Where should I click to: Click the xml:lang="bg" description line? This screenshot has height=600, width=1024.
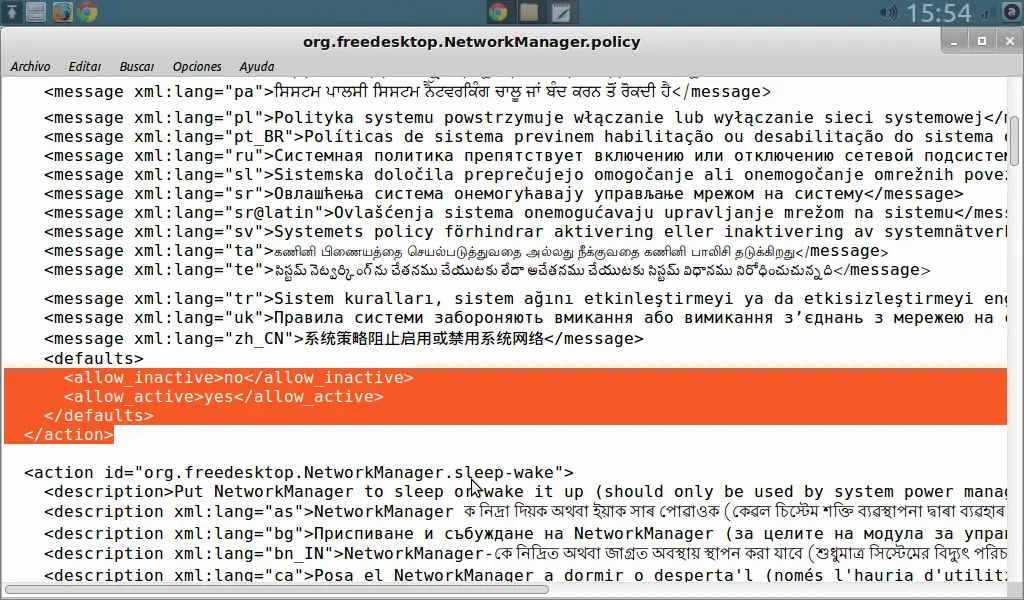[525, 533]
